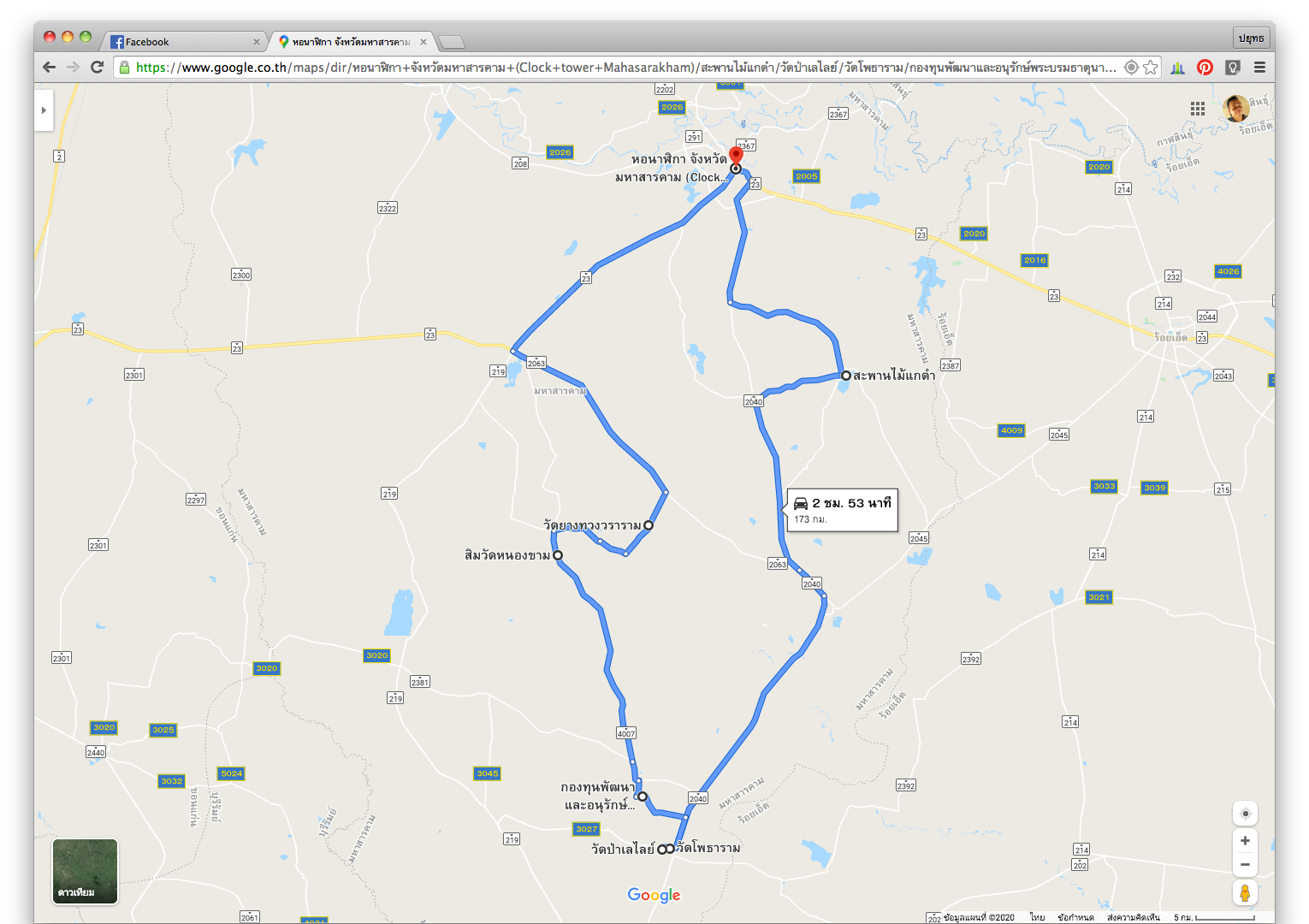Select the red destination pin marker
Screen dimensions: 1309x924
[735, 156]
